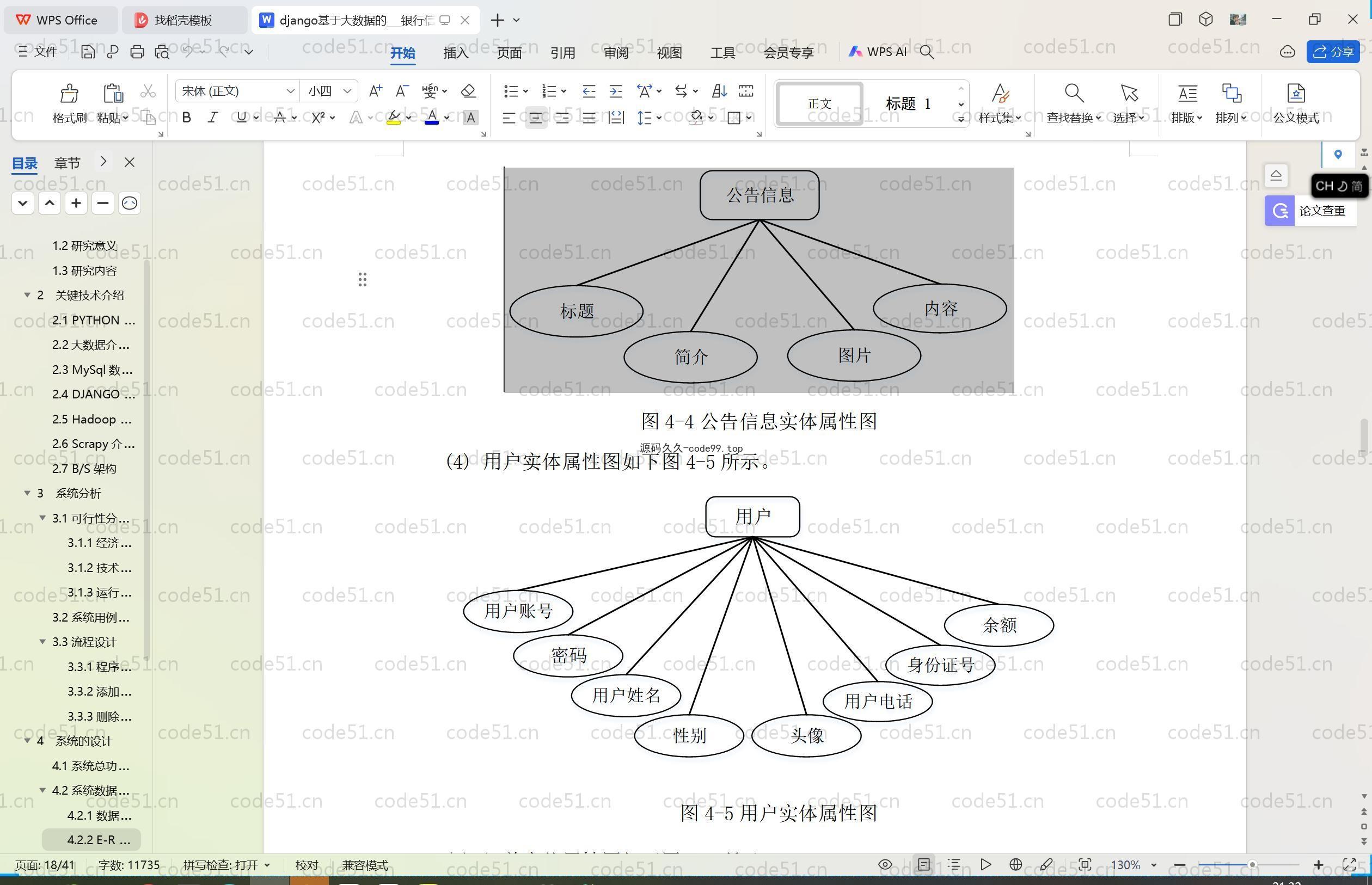Click the Paste (粘贴) clipboard icon

click(113, 93)
